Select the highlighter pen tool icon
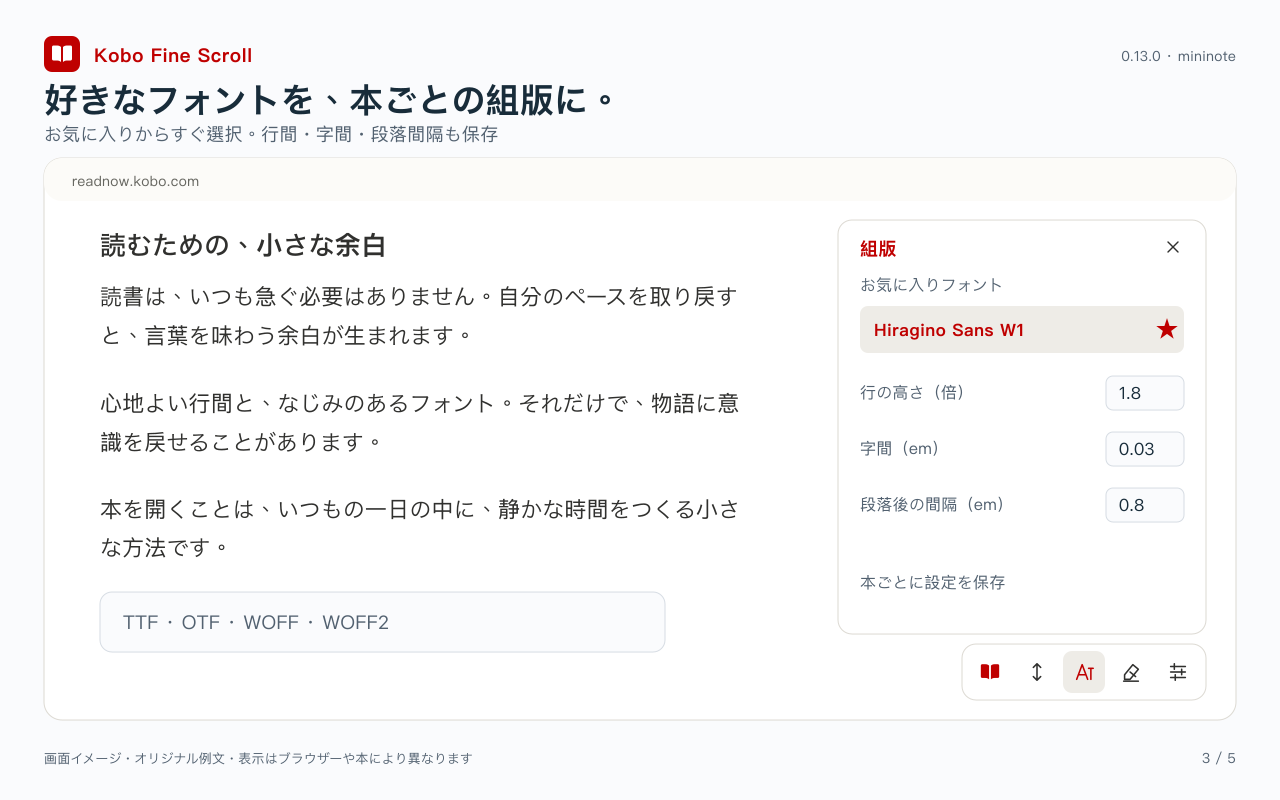The image size is (1280, 800). point(1131,672)
